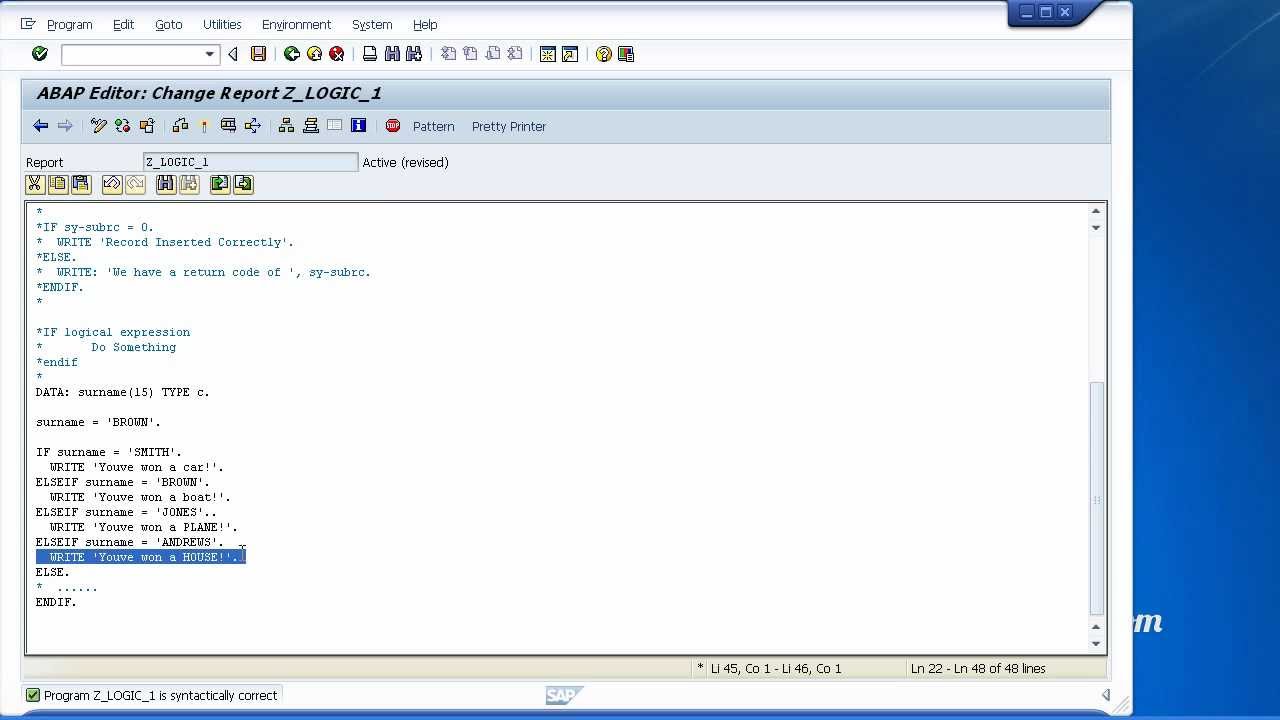Run the syntax Check icon

click(181, 126)
